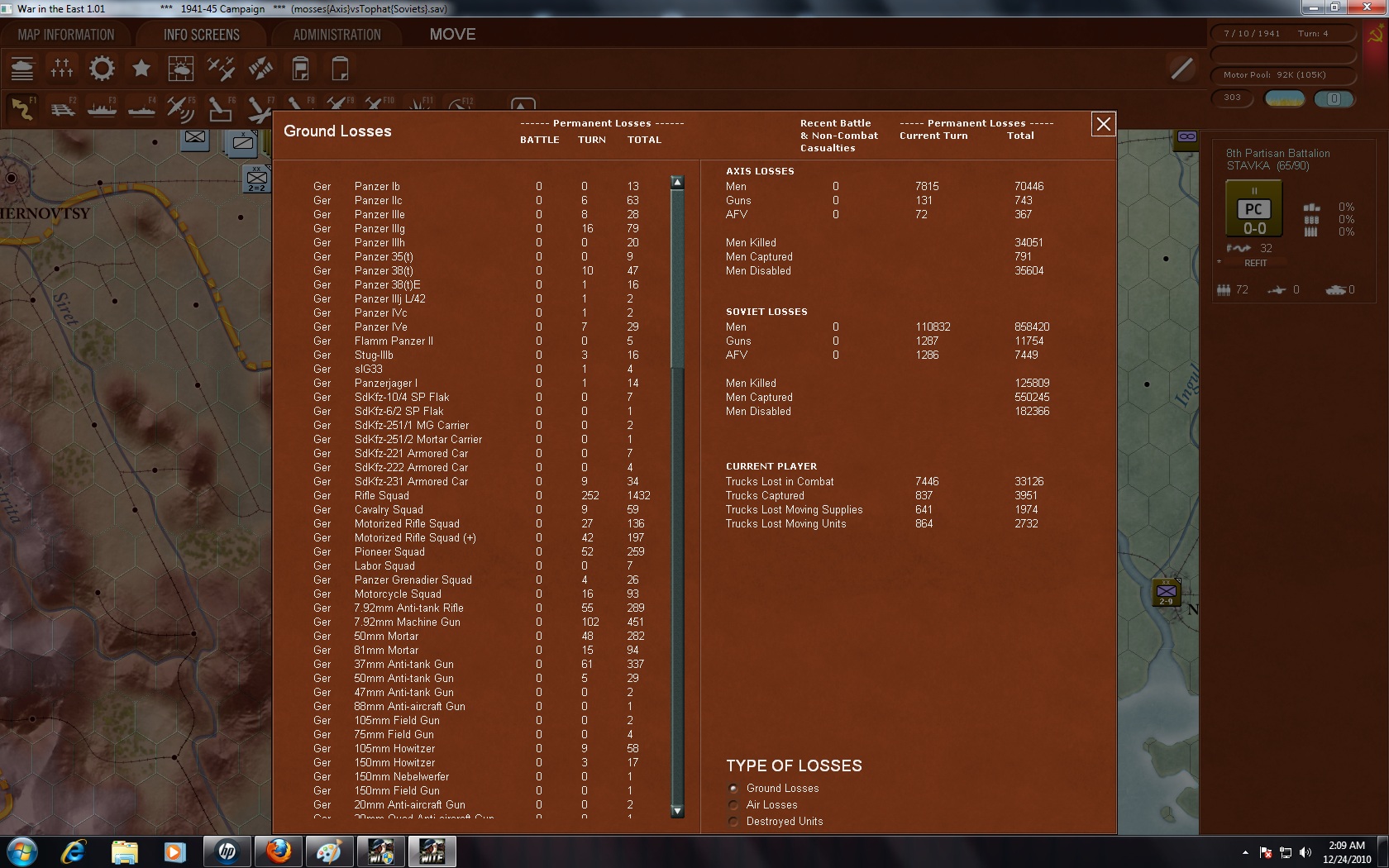Click the air weather indicator showing 0
This screenshot has height=868, width=1389.
tap(1334, 98)
